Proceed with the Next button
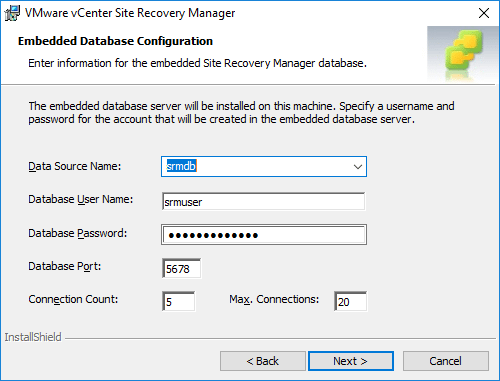Viewport: 500px width, 381px height. coord(351,361)
